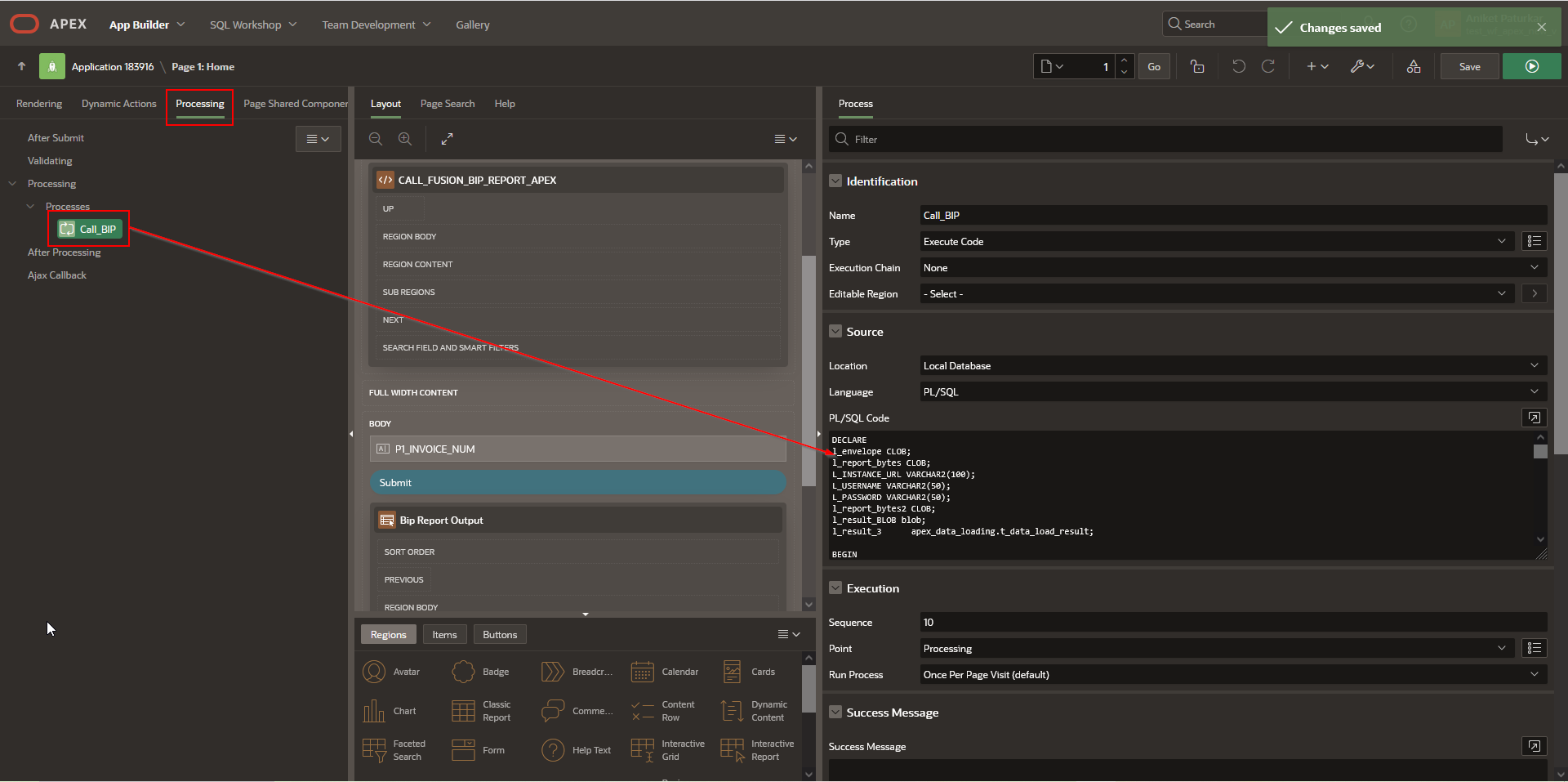Screen dimensions: 1568x782
Task: Switch to the Page Search tab
Action: (x=448, y=104)
